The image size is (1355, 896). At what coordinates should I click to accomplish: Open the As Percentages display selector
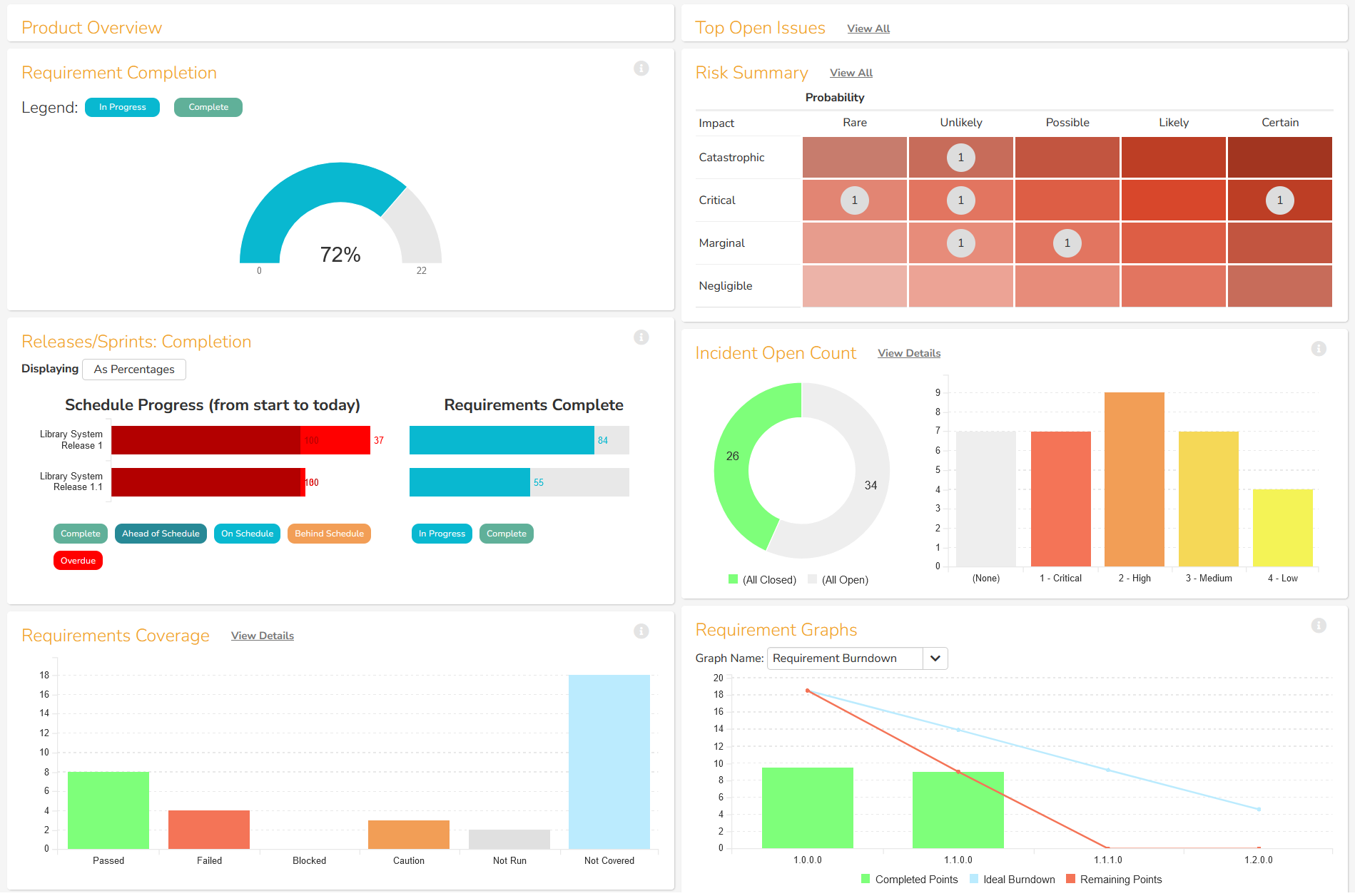(134, 370)
